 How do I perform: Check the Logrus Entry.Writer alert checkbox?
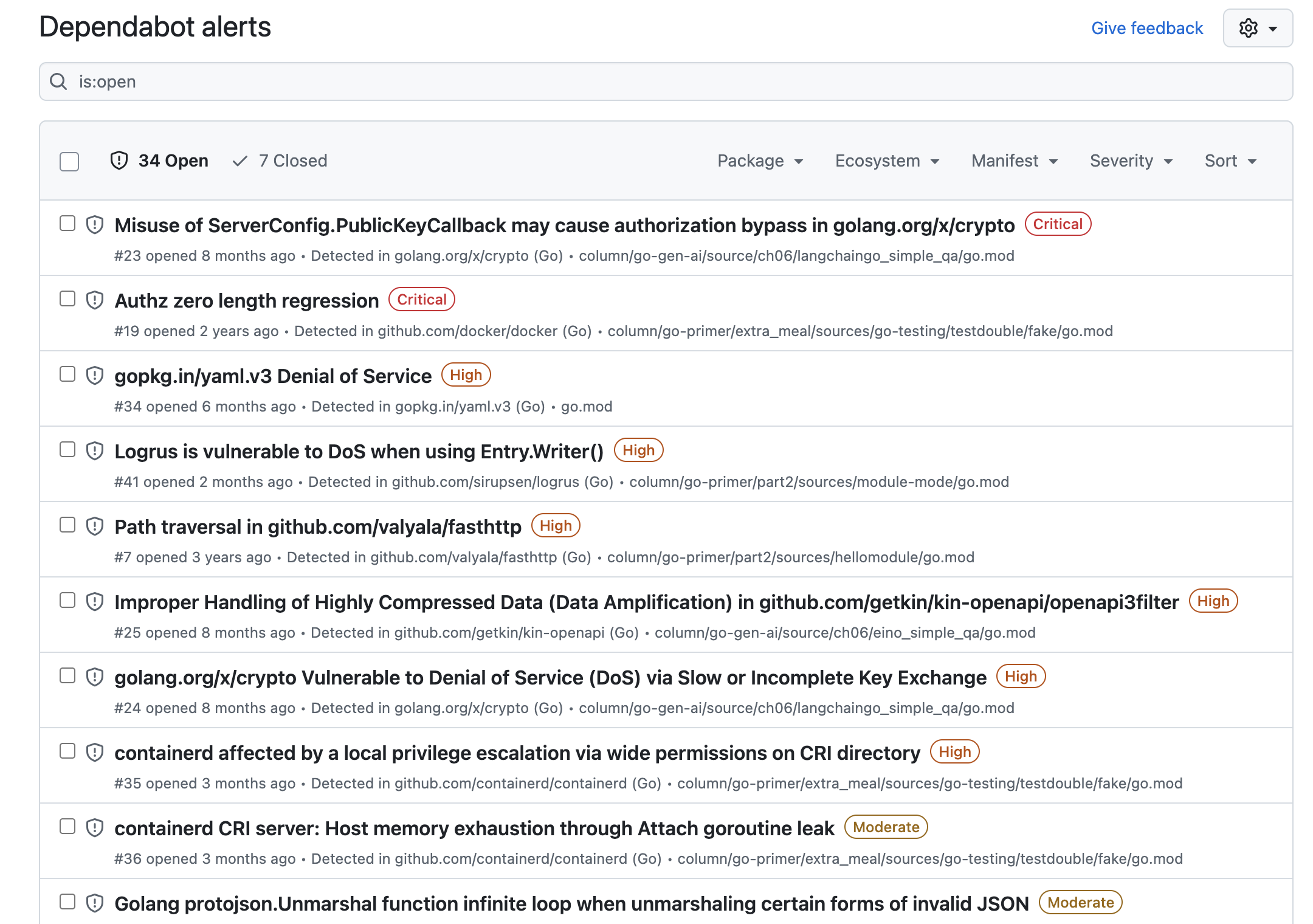pyautogui.click(x=67, y=449)
